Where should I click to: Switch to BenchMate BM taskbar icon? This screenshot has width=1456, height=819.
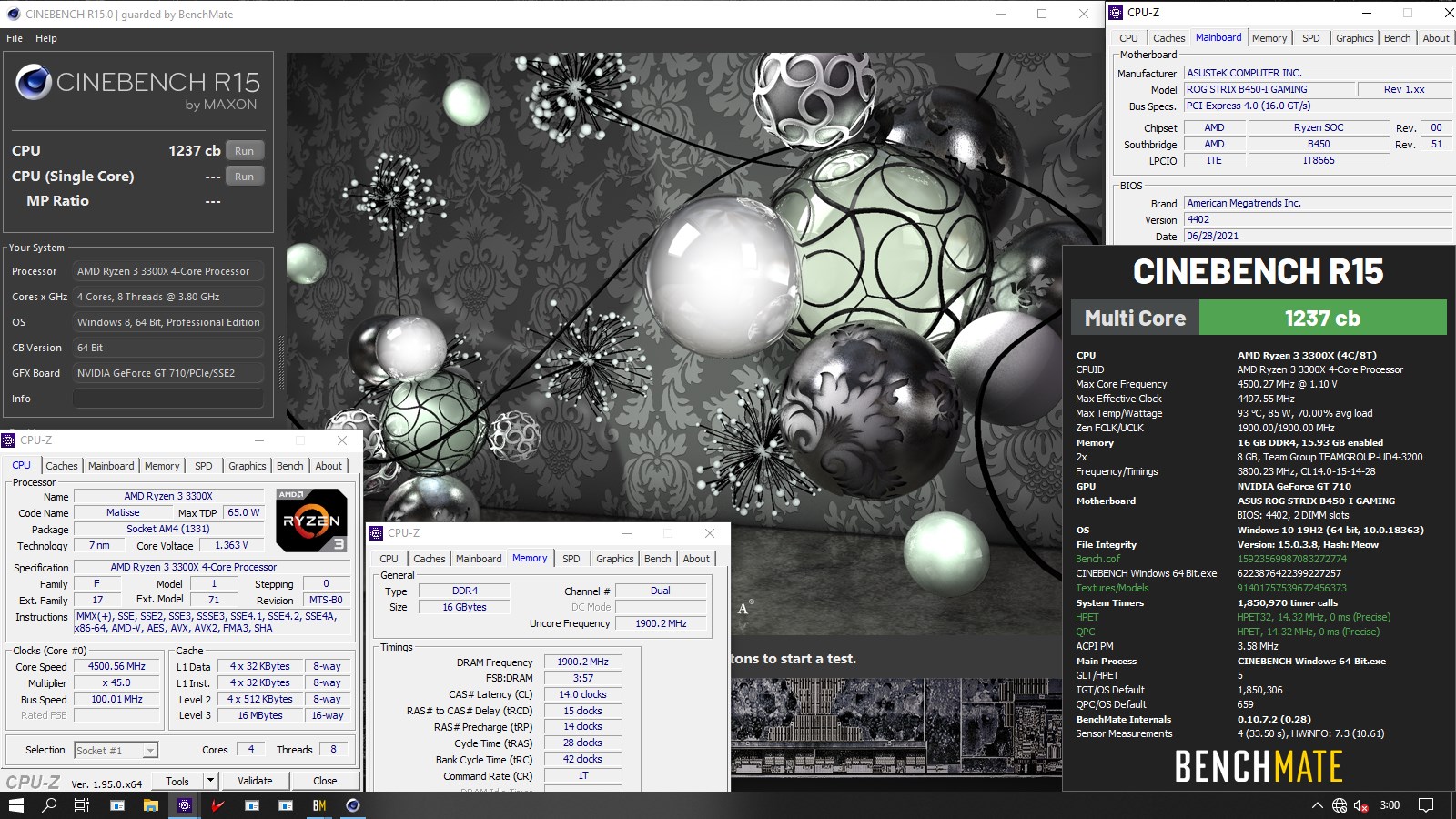click(x=319, y=805)
